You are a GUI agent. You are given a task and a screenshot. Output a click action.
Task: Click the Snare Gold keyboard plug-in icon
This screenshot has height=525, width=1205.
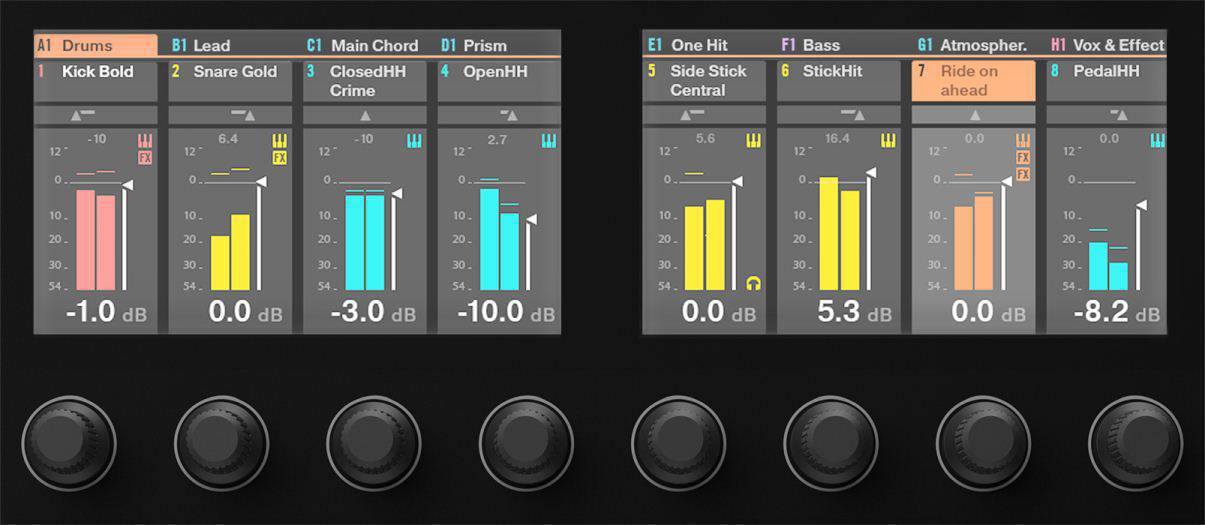tap(279, 141)
